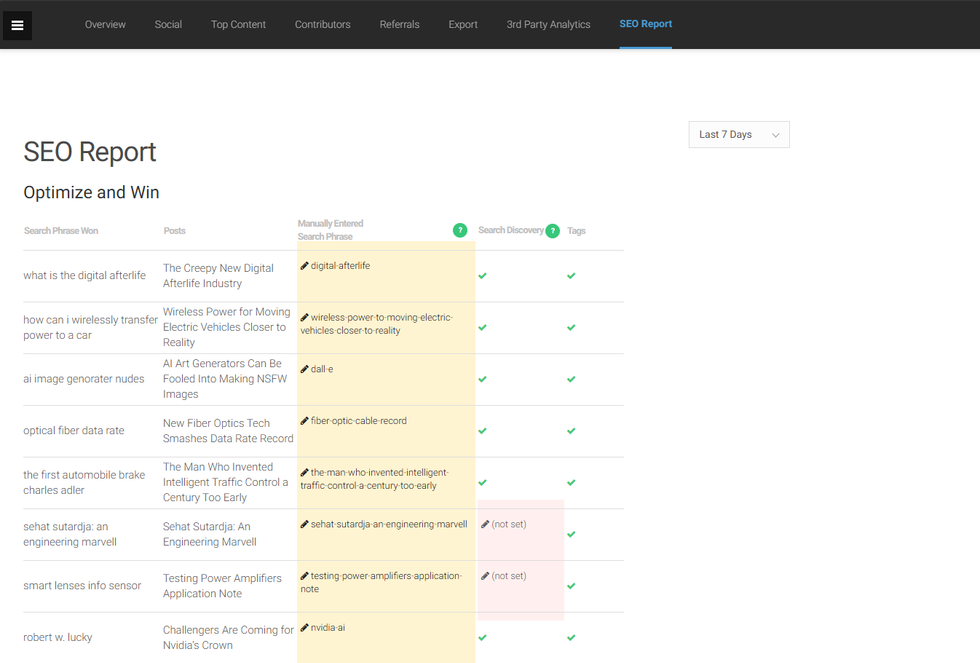Open The Creepy New Digital Afterlife Industry post

(218, 276)
